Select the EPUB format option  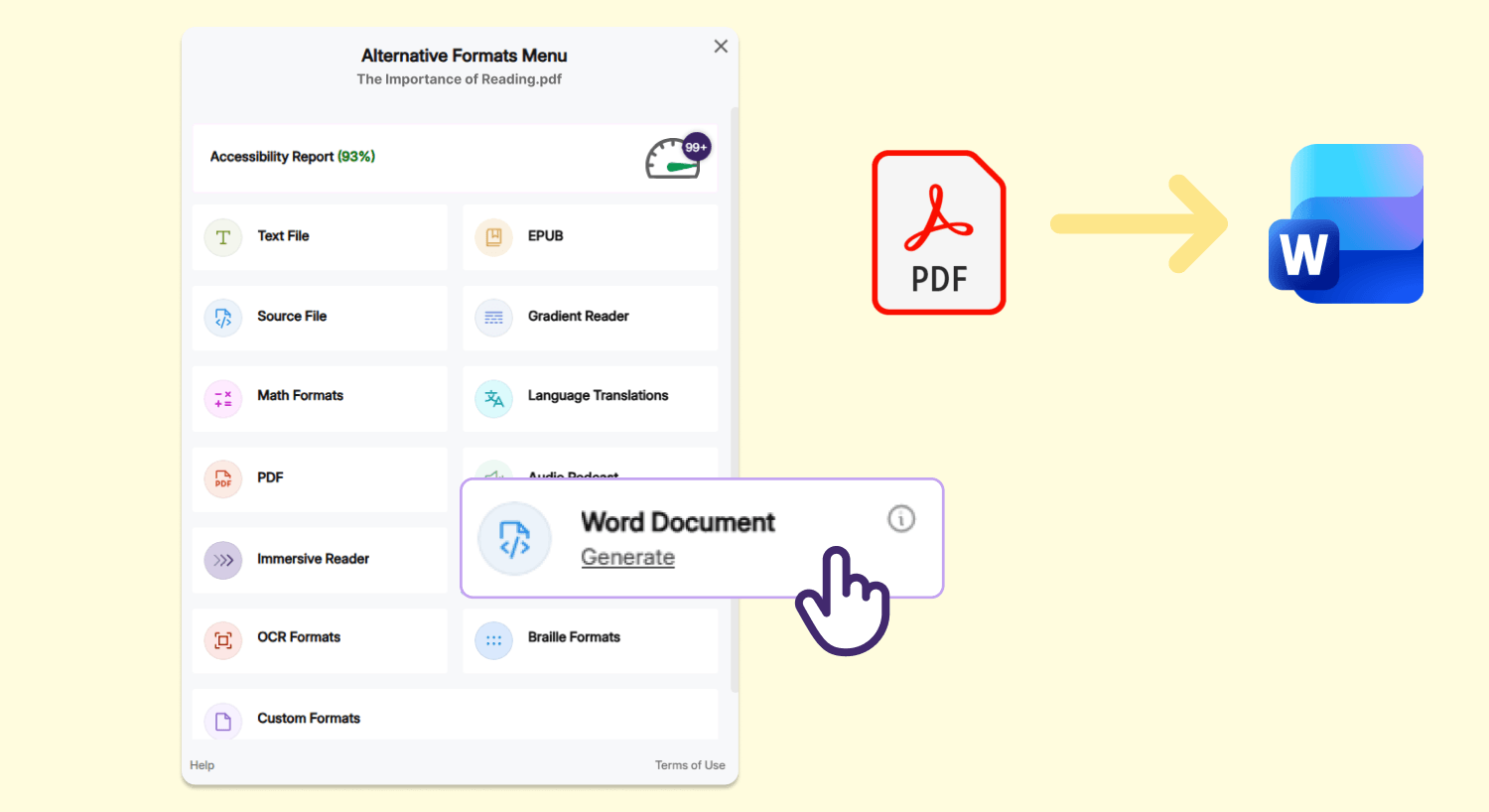pos(591,237)
